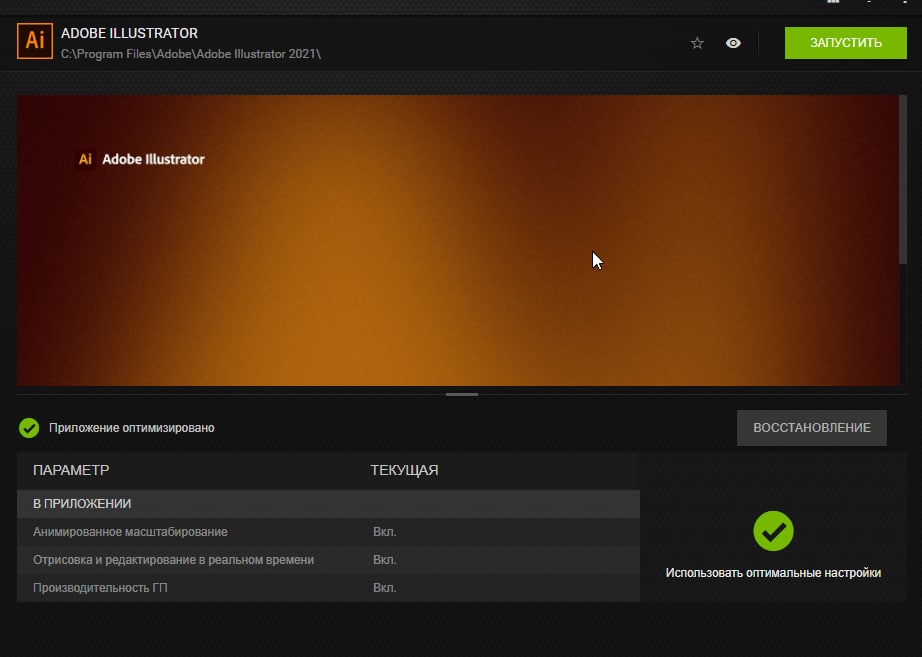Click the Program Files install path text

click(191, 54)
